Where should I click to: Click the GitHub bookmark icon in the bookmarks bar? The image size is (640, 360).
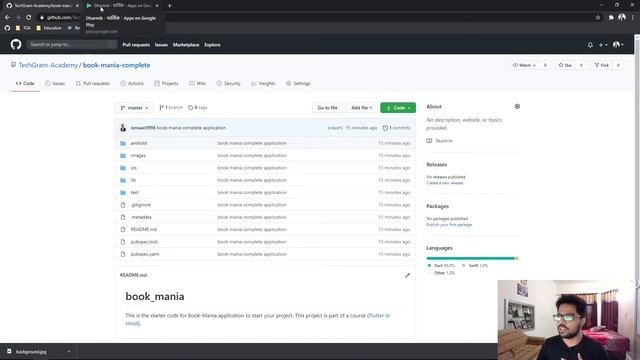click(x=7, y=28)
